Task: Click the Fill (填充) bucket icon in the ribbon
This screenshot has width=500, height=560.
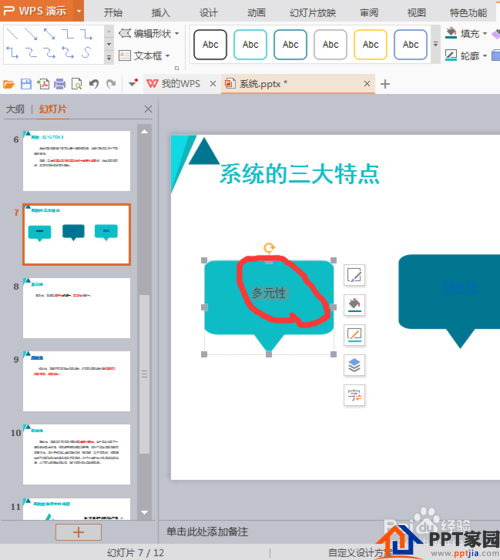Action: [x=451, y=33]
